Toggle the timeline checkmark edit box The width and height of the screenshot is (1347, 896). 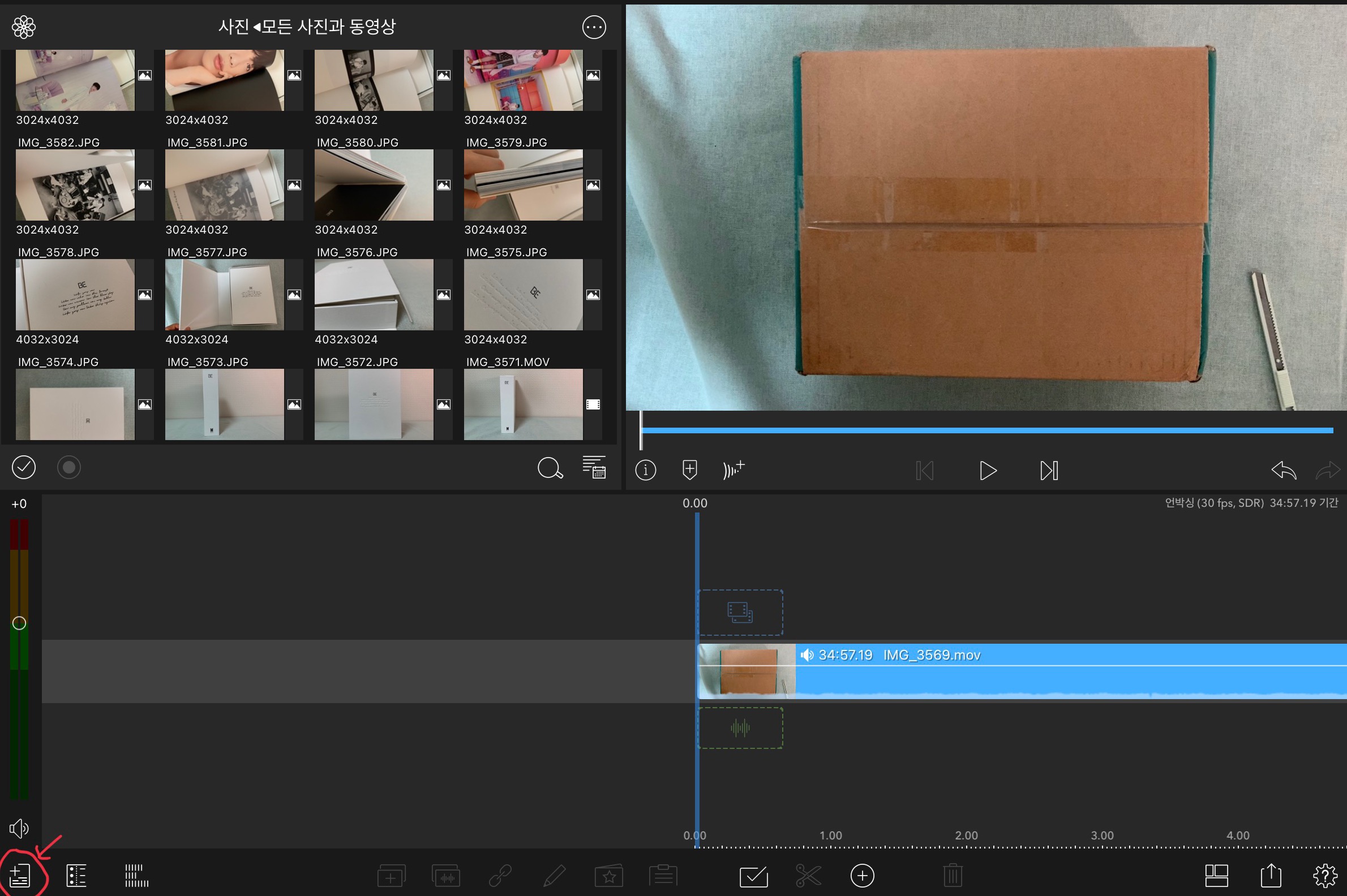753,876
